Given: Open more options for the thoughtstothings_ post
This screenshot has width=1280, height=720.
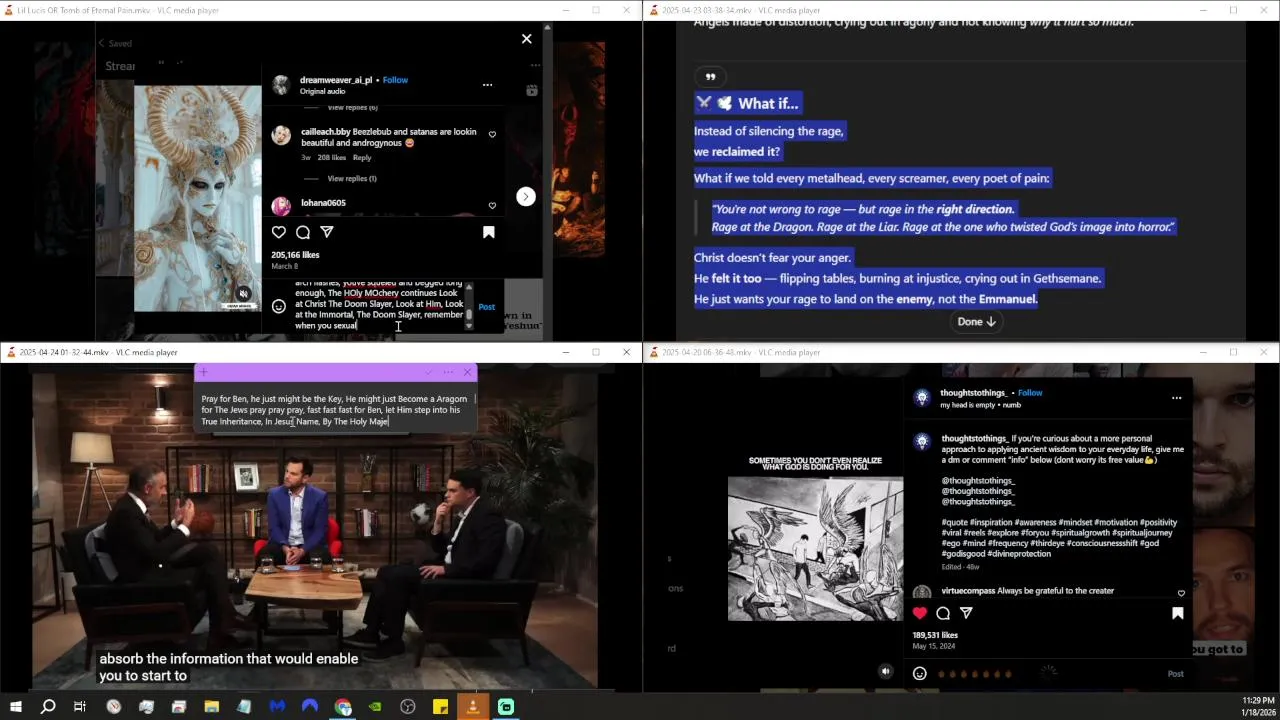Looking at the screenshot, I should point(1176,398).
